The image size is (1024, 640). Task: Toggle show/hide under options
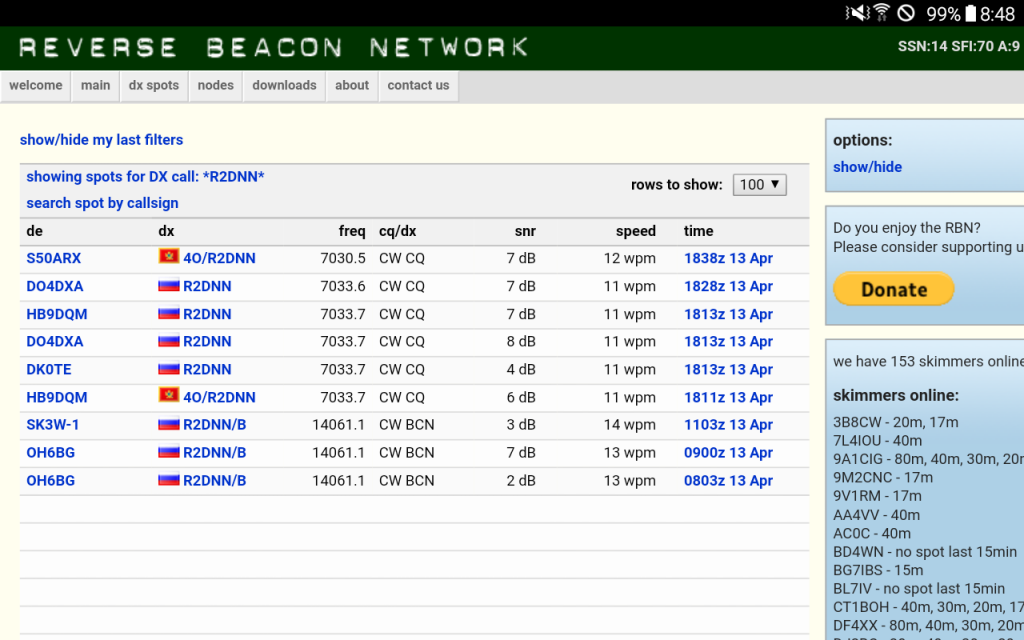pos(867,167)
